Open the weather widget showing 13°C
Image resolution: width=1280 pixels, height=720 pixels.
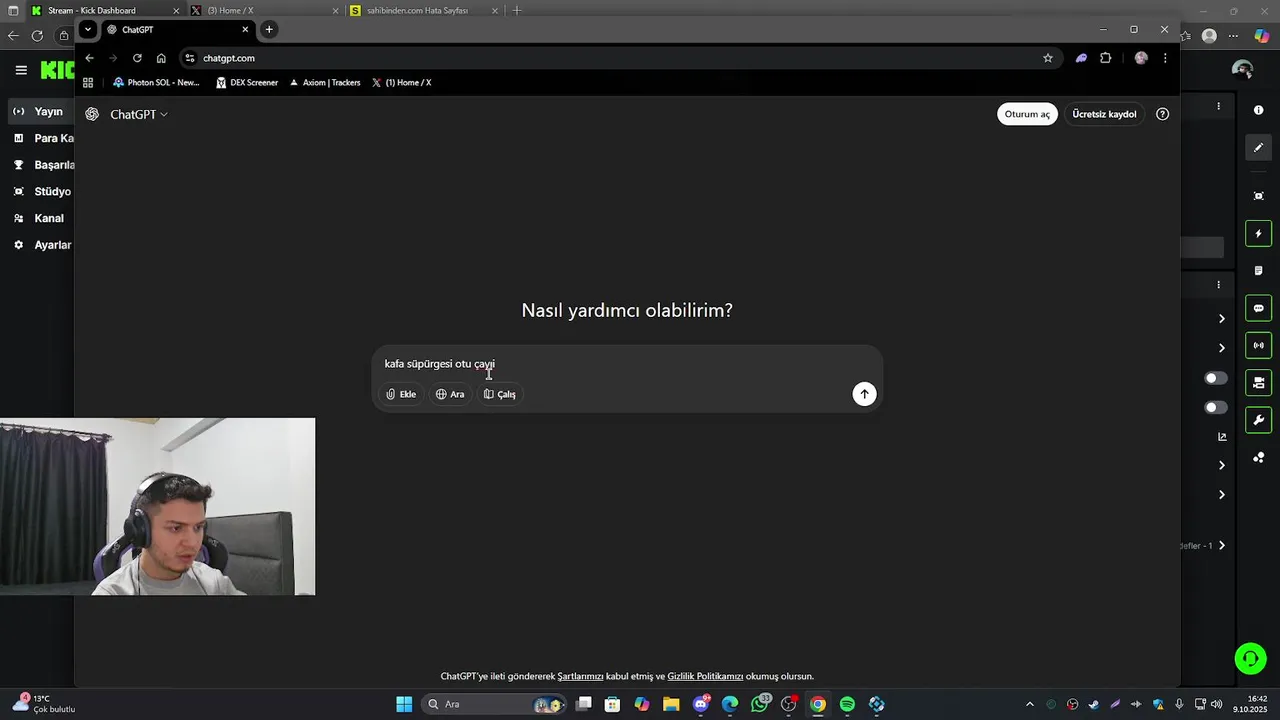pos(42,704)
